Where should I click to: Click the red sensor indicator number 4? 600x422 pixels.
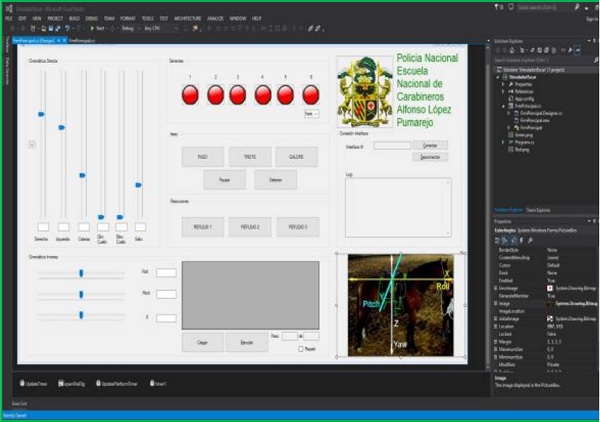(263, 95)
